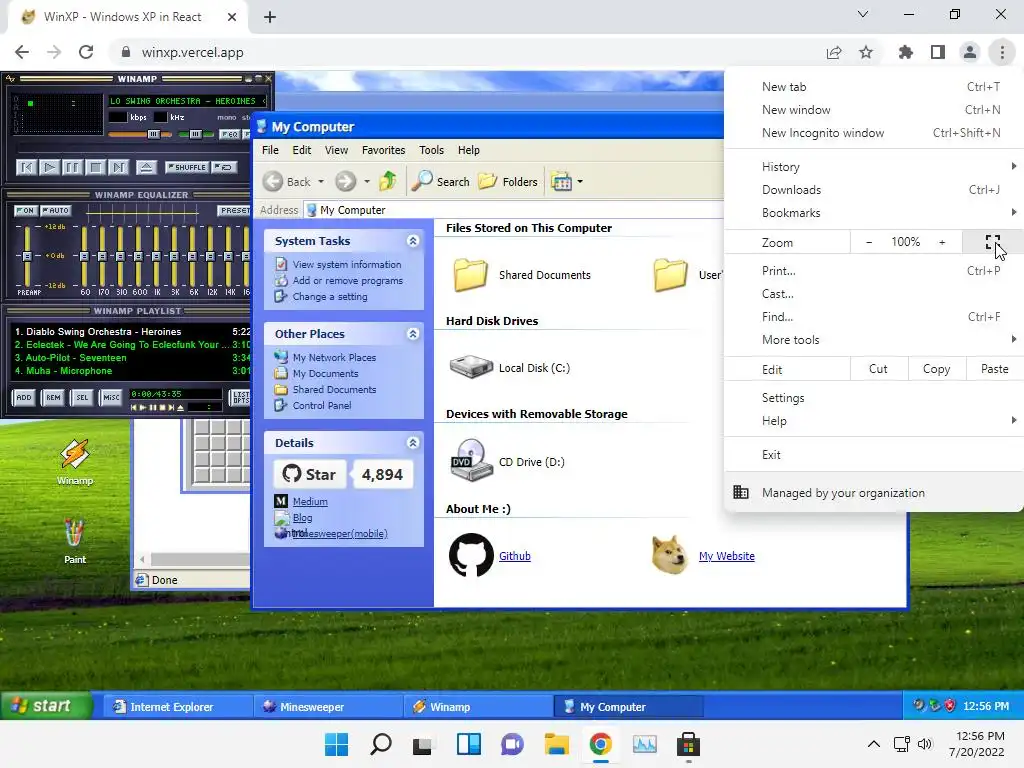Screen dimensions: 1024x768
Task: Click the song seek bar in Winamp
Action: pos(131,150)
